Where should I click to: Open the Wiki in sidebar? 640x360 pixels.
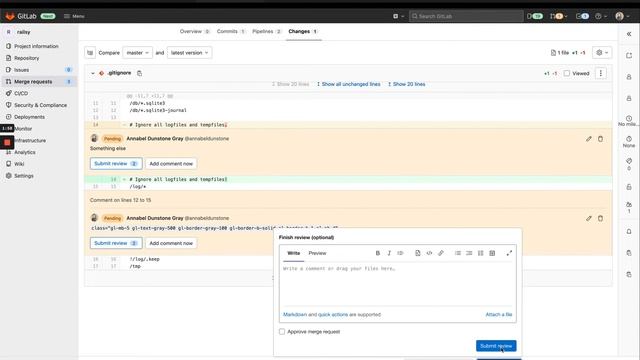pos(19,164)
